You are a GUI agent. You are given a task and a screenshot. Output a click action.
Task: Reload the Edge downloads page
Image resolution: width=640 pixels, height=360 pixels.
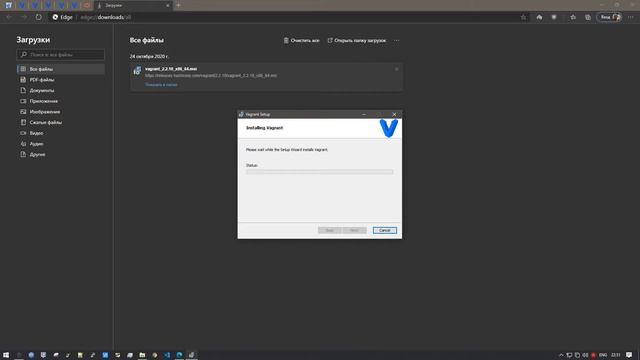(x=38, y=17)
